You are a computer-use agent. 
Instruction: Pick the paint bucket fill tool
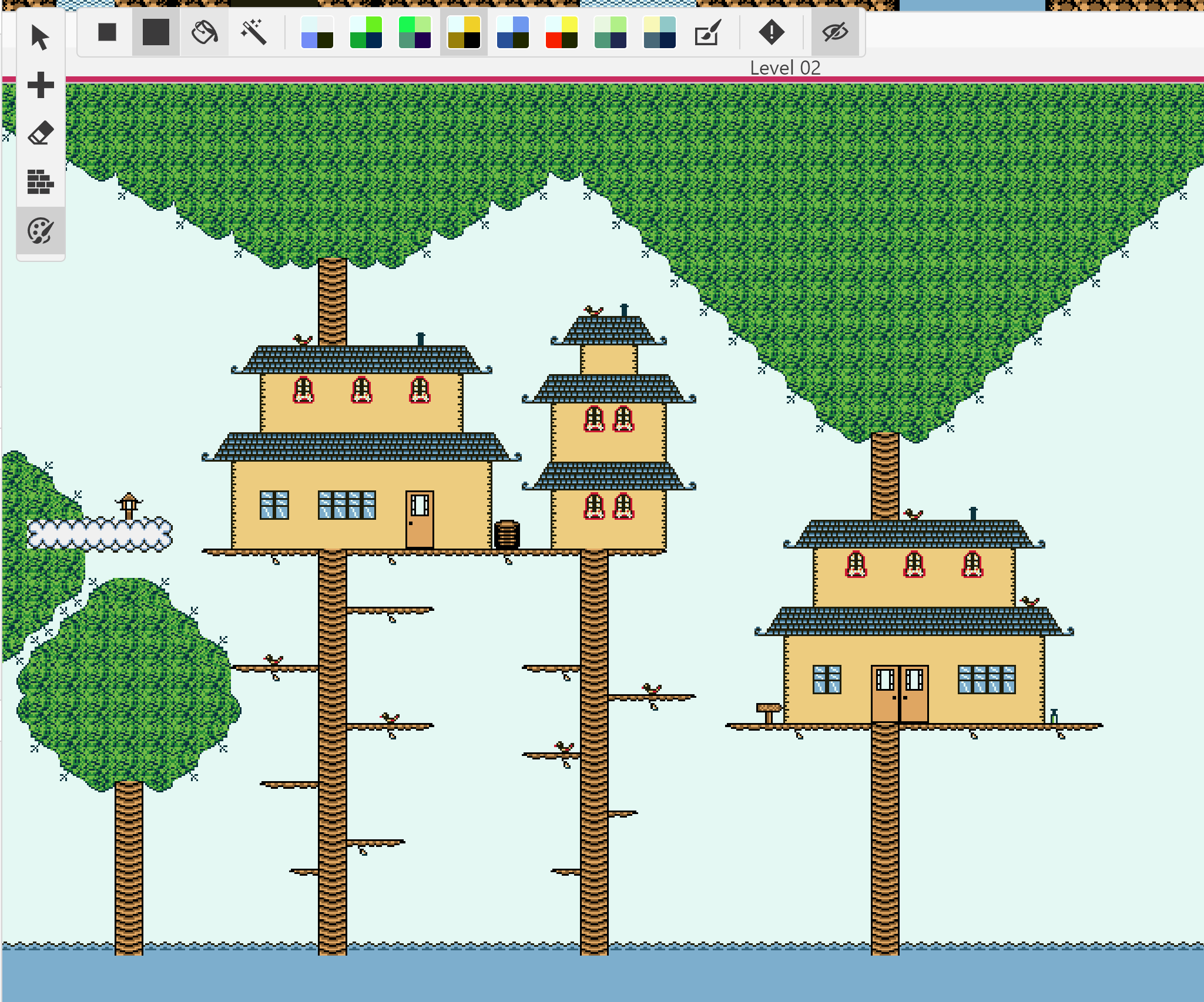pyautogui.click(x=204, y=32)
